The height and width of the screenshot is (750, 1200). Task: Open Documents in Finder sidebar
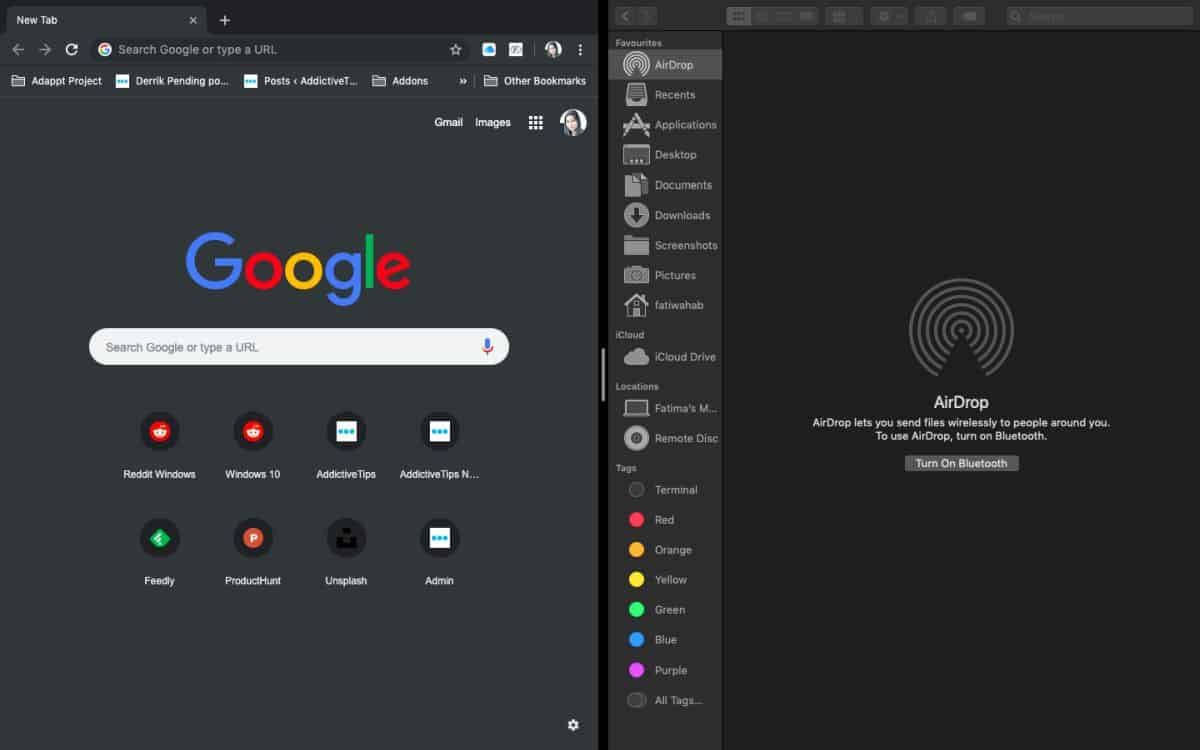pyautogui.click(x=665, y=185)
